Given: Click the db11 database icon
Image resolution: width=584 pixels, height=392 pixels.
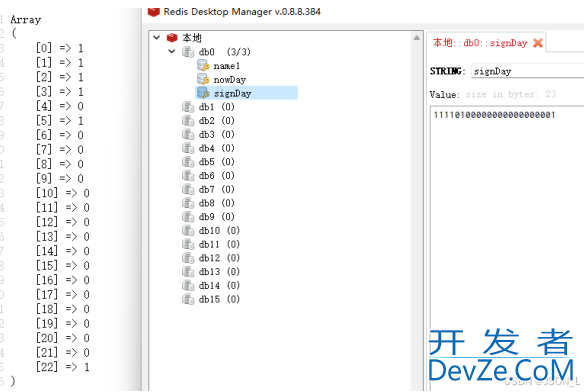Looking at the screenshot, I should (x=188, y=244).
